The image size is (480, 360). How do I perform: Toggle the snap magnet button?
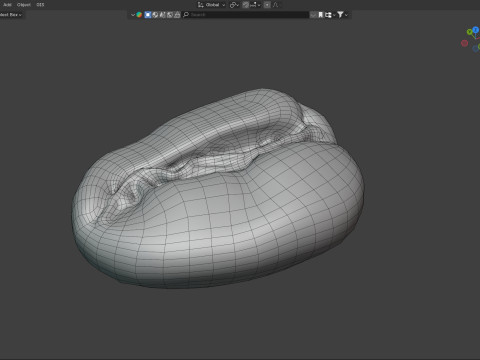click(246, 5)
